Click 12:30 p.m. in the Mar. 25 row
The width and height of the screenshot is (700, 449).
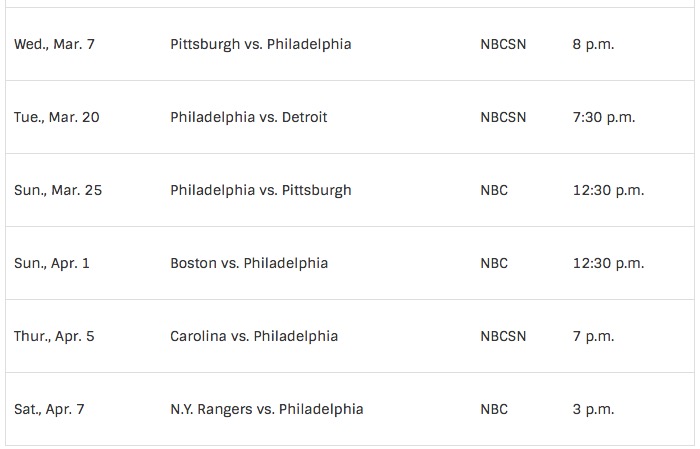click(x=608, y=190)
